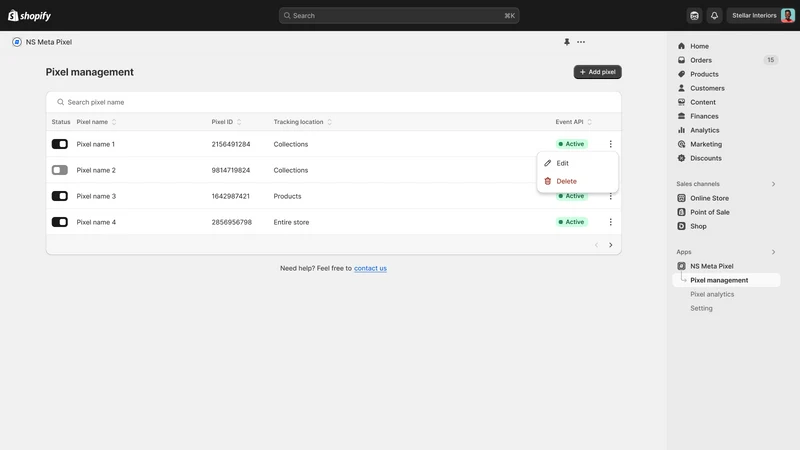800x450 pixels.
Task: Open notifications bell
Action: (x=714, y=16)
